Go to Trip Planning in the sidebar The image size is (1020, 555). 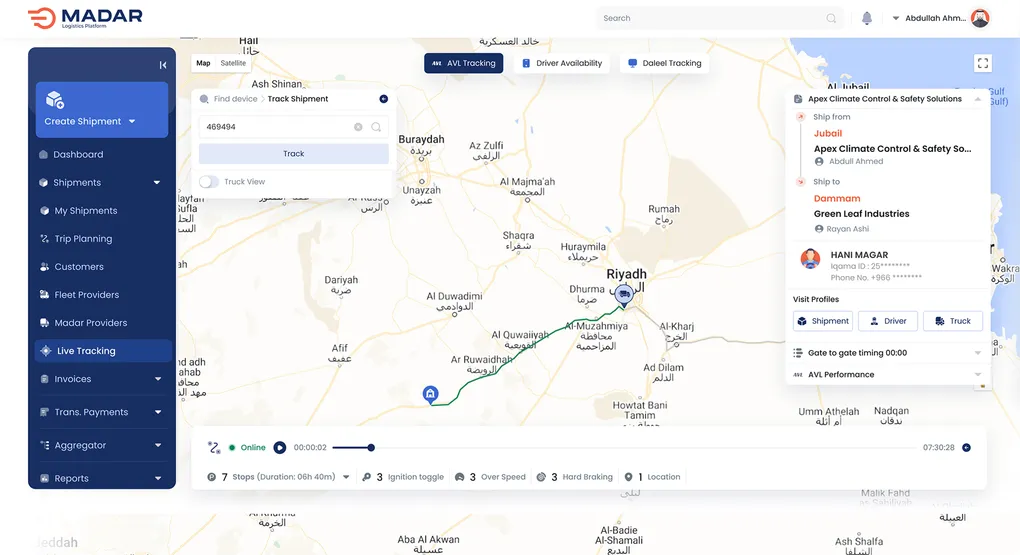[x=83, y=239]
